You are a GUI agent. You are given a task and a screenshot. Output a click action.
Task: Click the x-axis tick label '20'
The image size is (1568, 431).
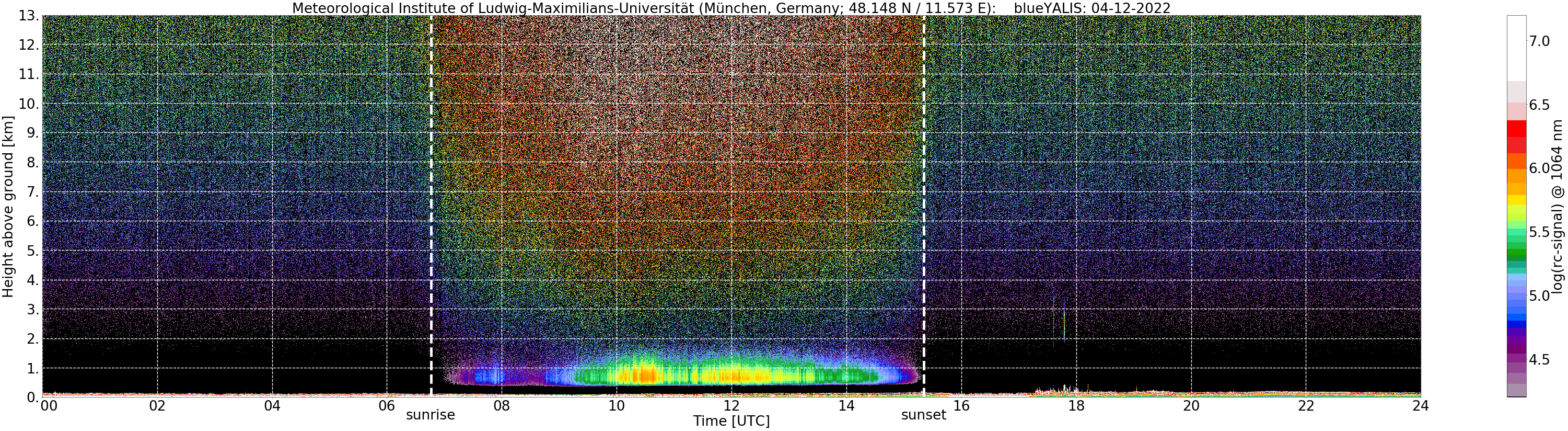1191,405
